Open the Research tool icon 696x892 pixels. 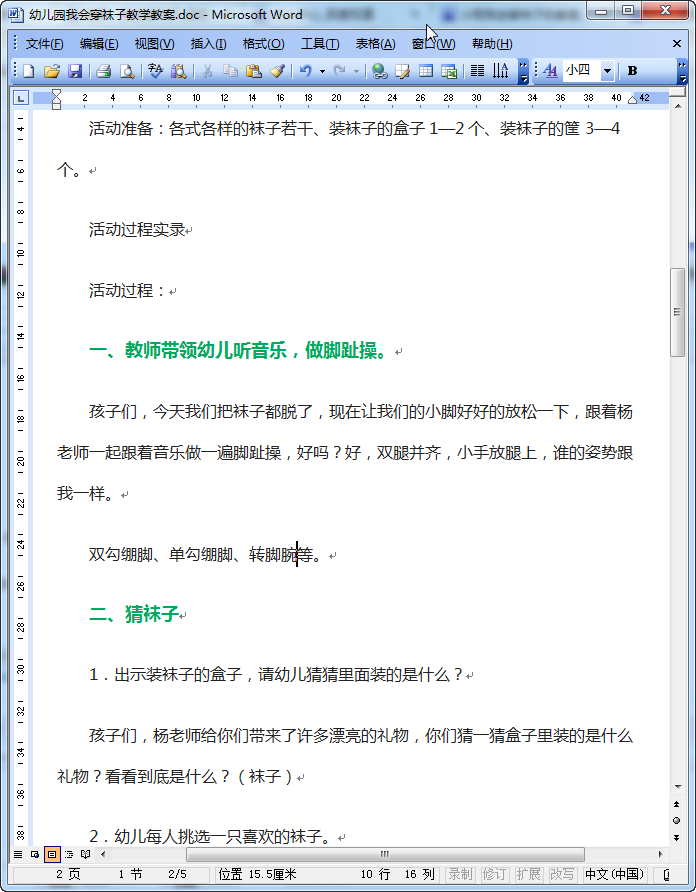click(179, 71)
